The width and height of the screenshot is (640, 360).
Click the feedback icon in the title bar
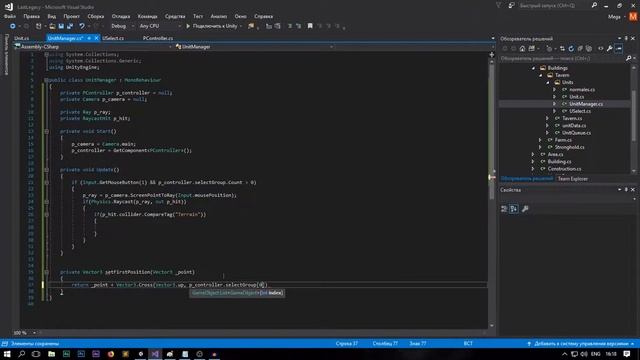(511, 5)
